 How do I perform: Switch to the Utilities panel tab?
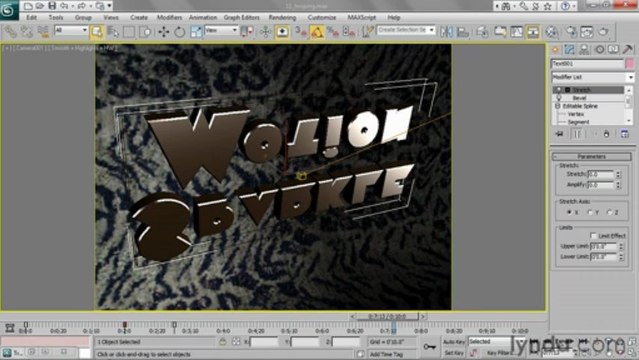pos(628,50)
